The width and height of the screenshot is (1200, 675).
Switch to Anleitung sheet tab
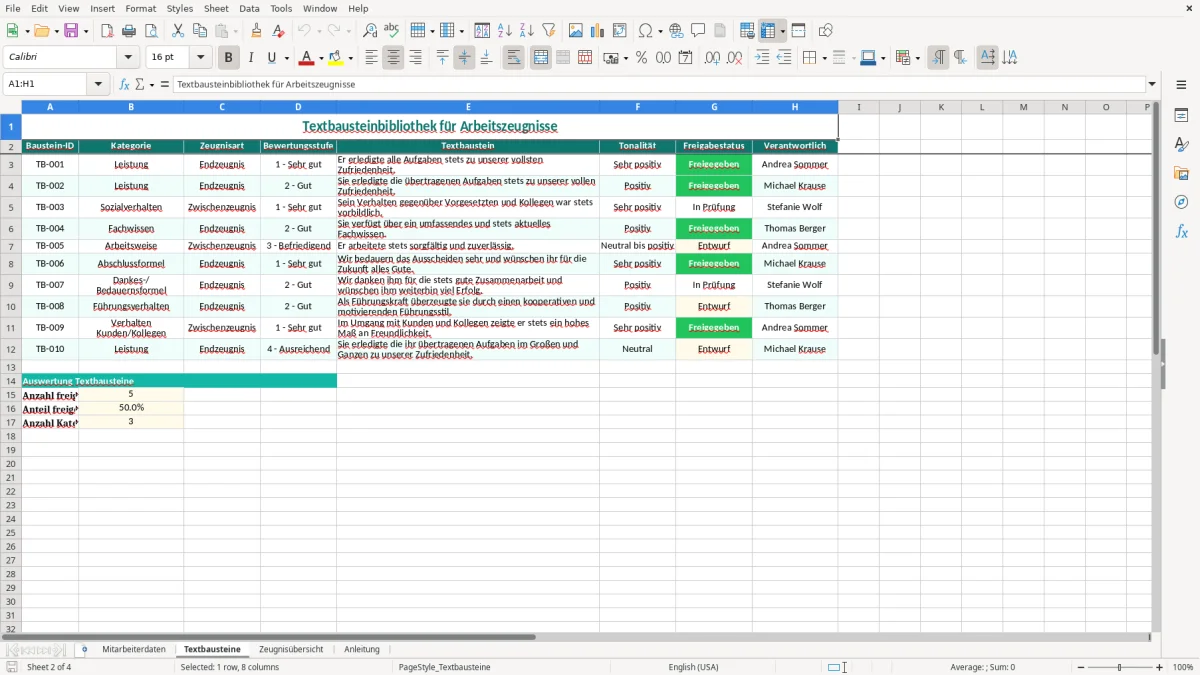362,649
